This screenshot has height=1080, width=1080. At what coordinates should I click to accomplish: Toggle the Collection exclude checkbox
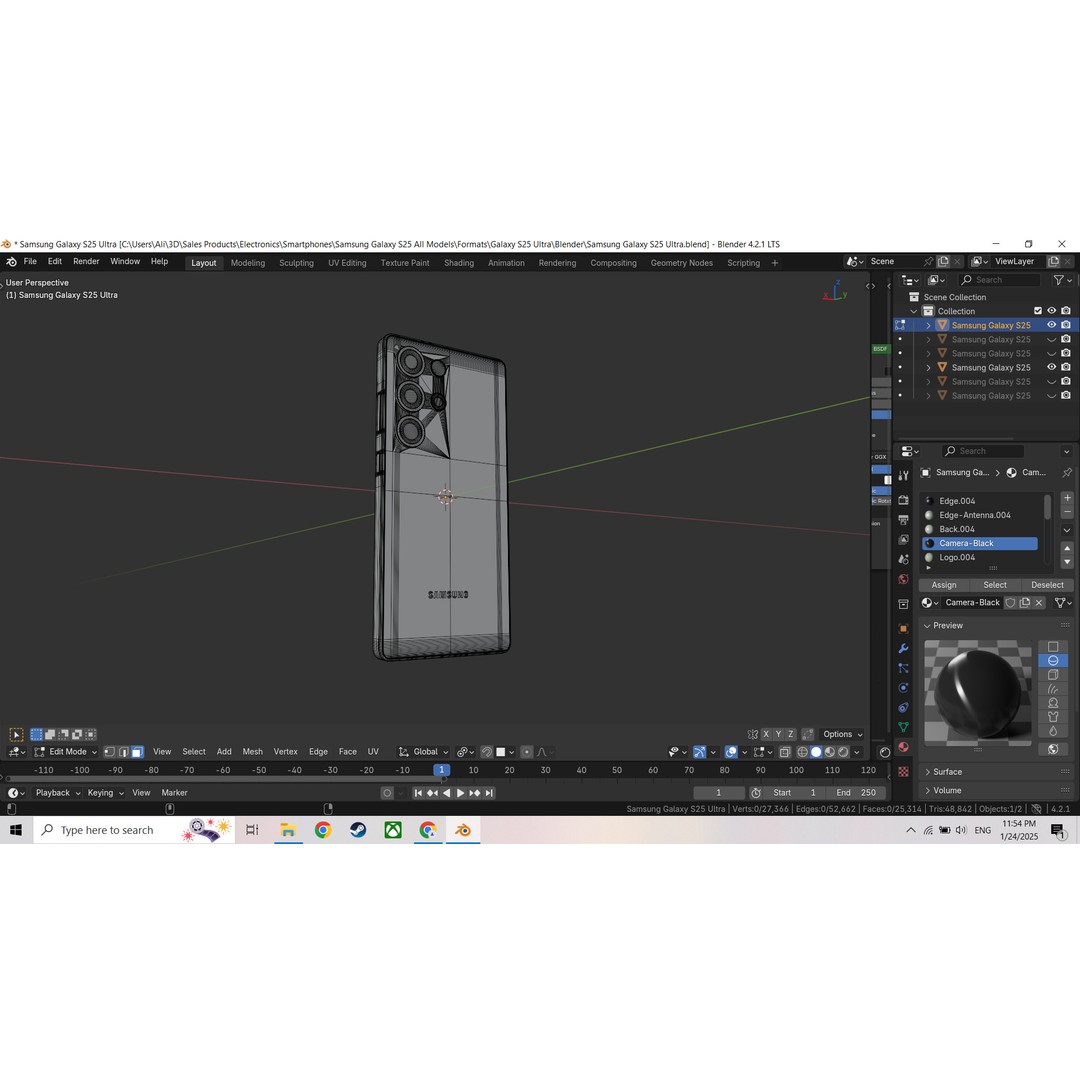pos(1037,311)
